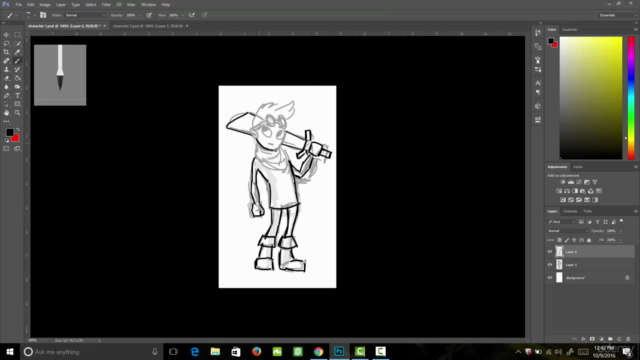Screen dimensions: 640x360
Task: Open the layer Opacity dropdown
Action: pos(620,231)
